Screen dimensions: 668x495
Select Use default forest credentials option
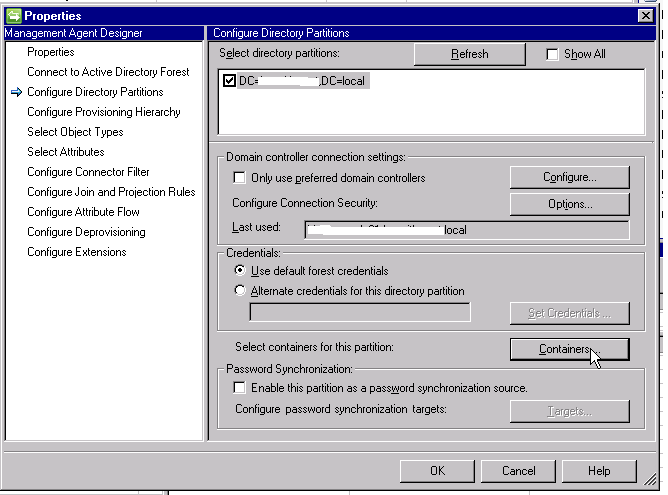click(239, 271)
